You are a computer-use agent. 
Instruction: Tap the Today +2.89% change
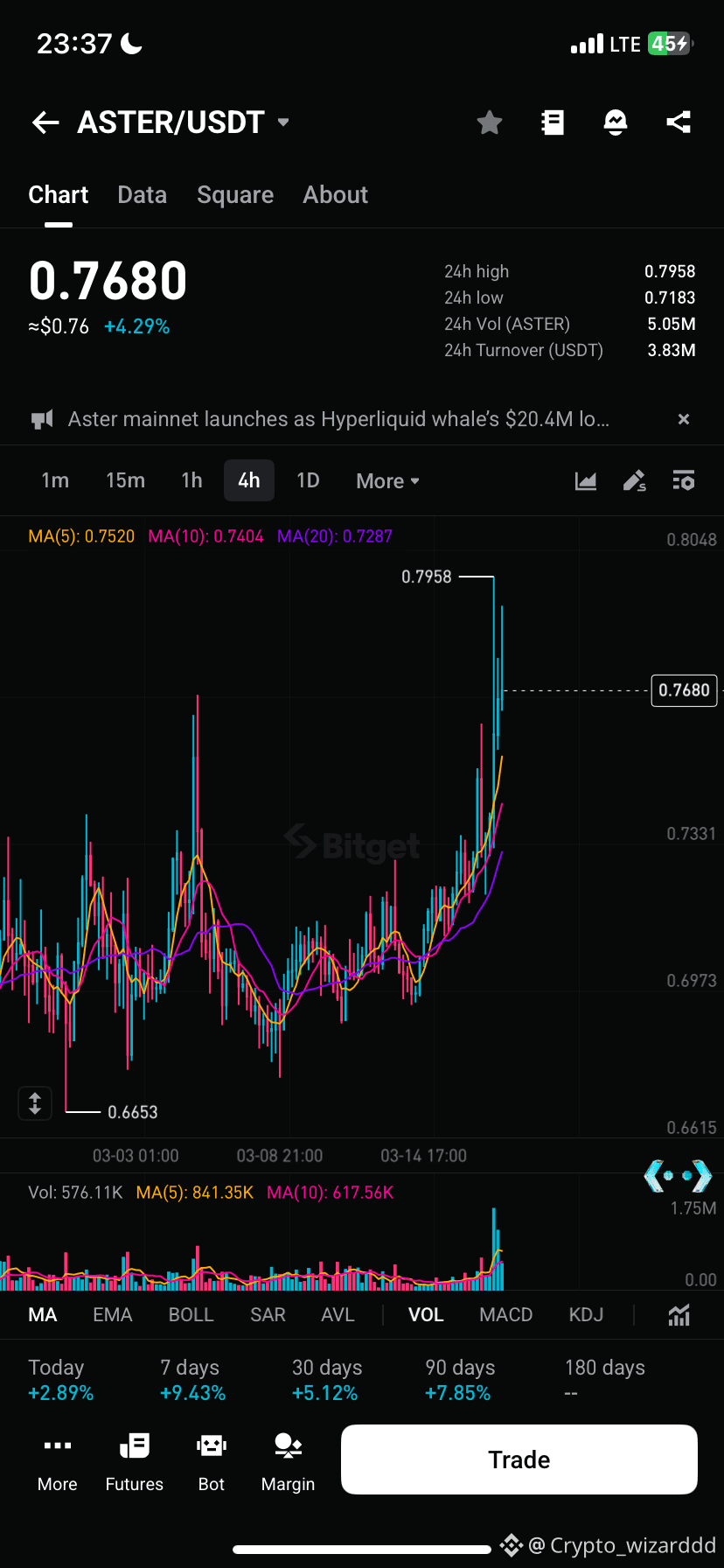tap(60, 1380)
